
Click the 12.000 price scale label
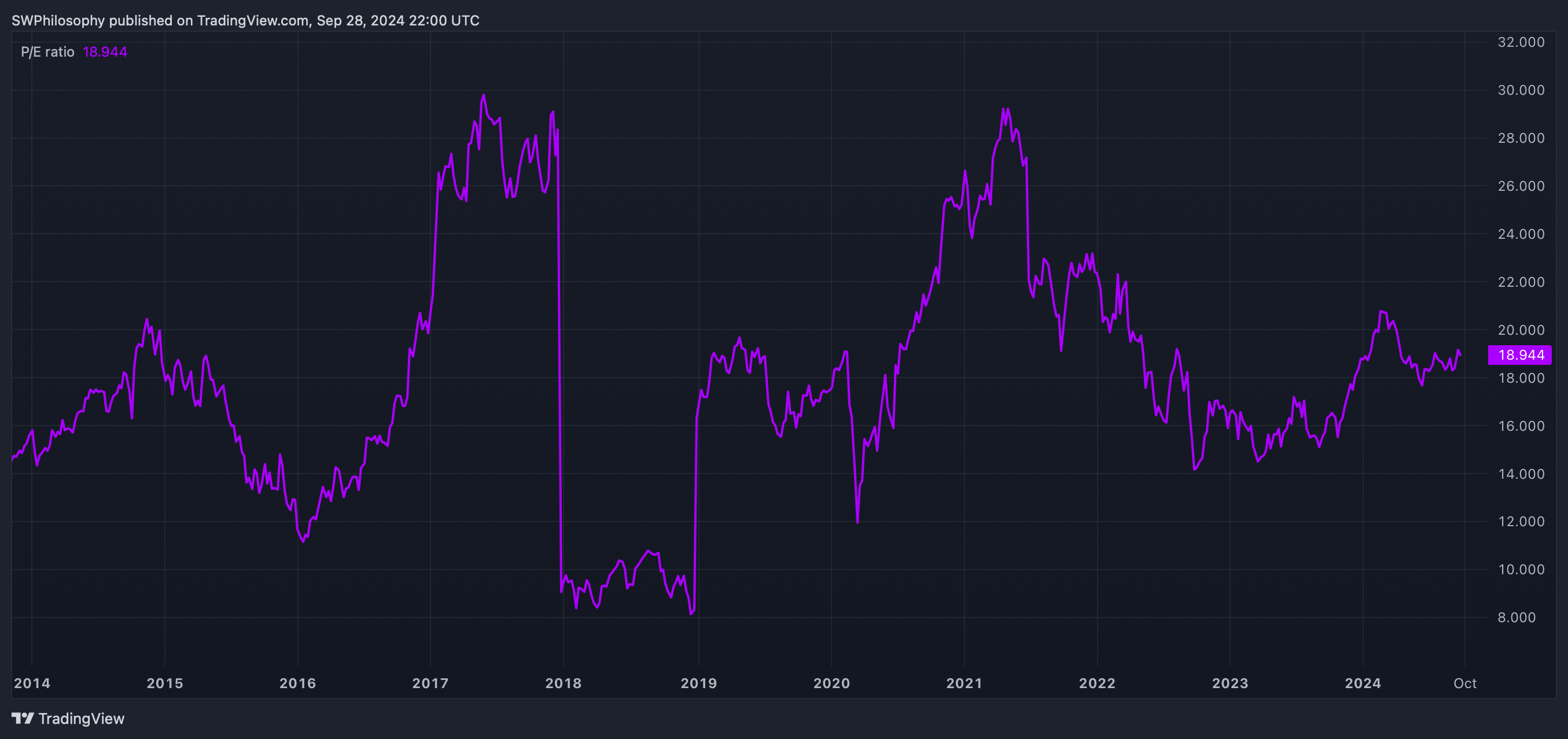(x=1521, y=521)
